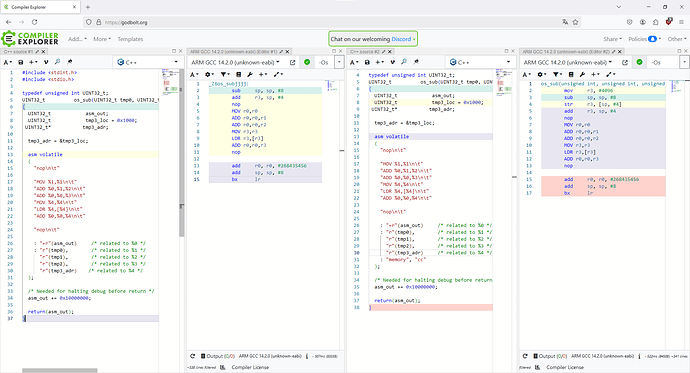Open a new browser tab
Viewport: 690px width, 373px height.
[88, 7]
